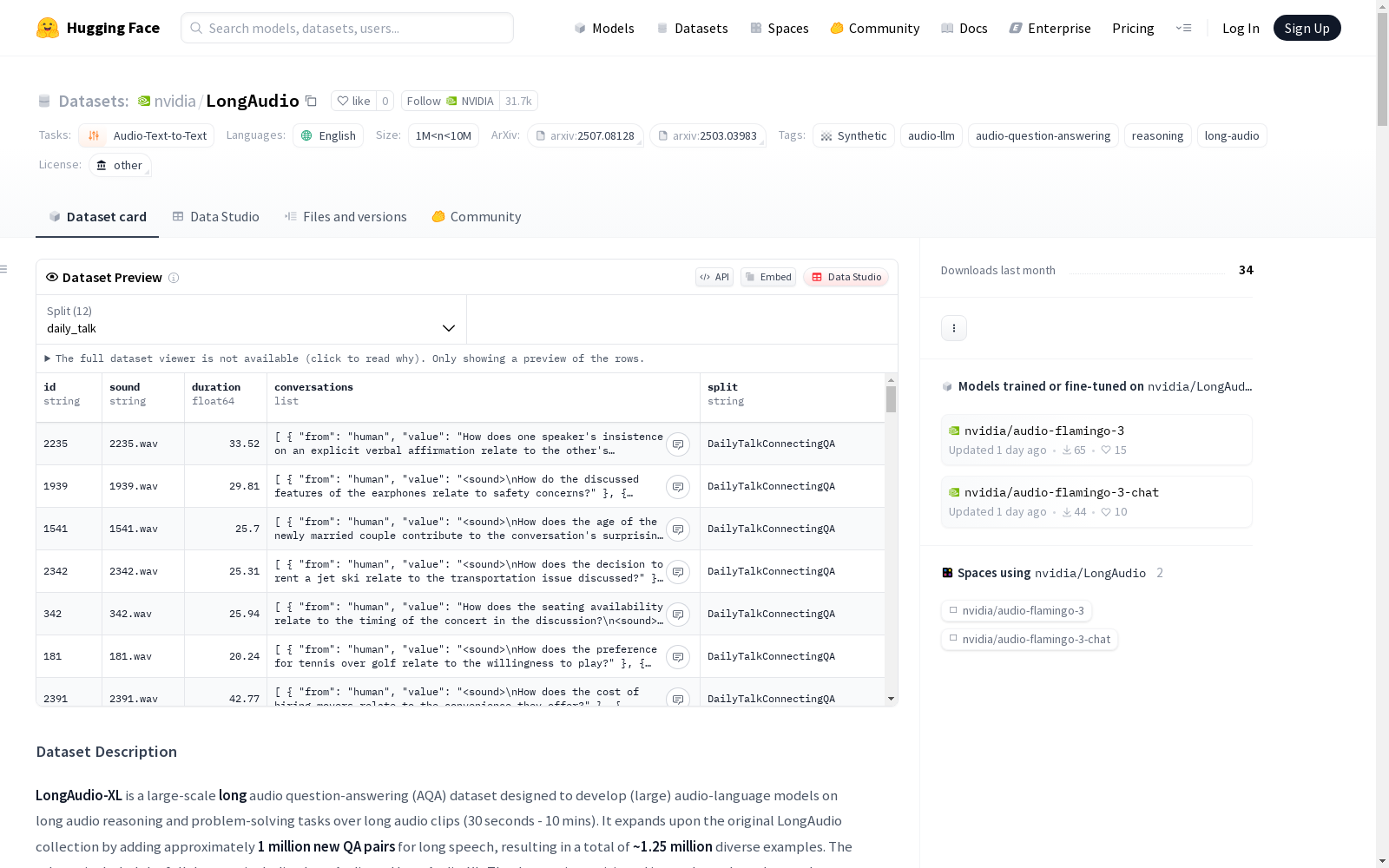The width and height of the screenshot is (1389, 868).
Task: Open Enterprise in top navigation
Action: pyautogui.click(x=1050, y=28)
